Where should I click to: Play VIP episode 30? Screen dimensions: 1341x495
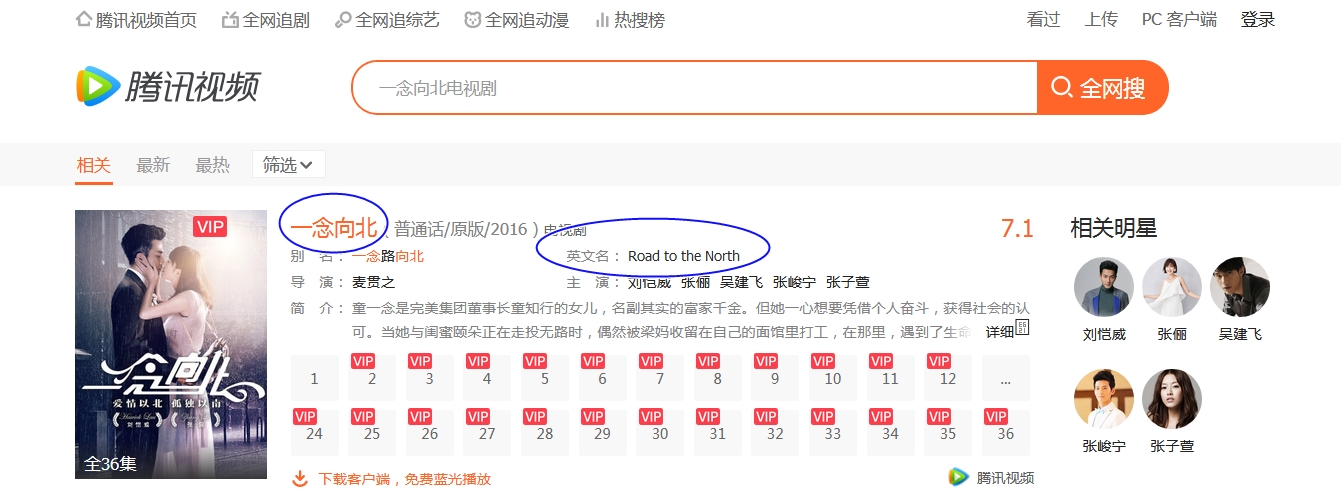pos(660,433)
